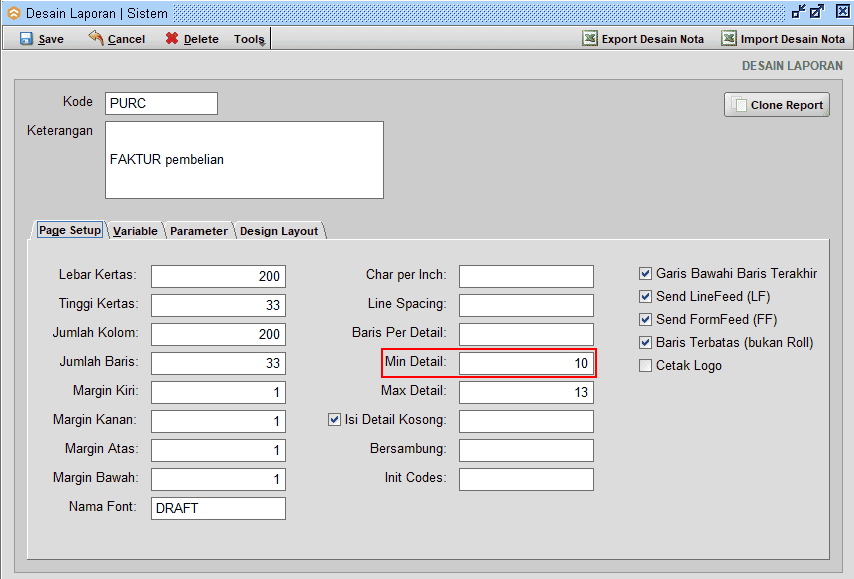Image resolution: width=854 pixels, height=579 pixels.
Task: Click the Nama Font: label
Action: click(102, 507)
